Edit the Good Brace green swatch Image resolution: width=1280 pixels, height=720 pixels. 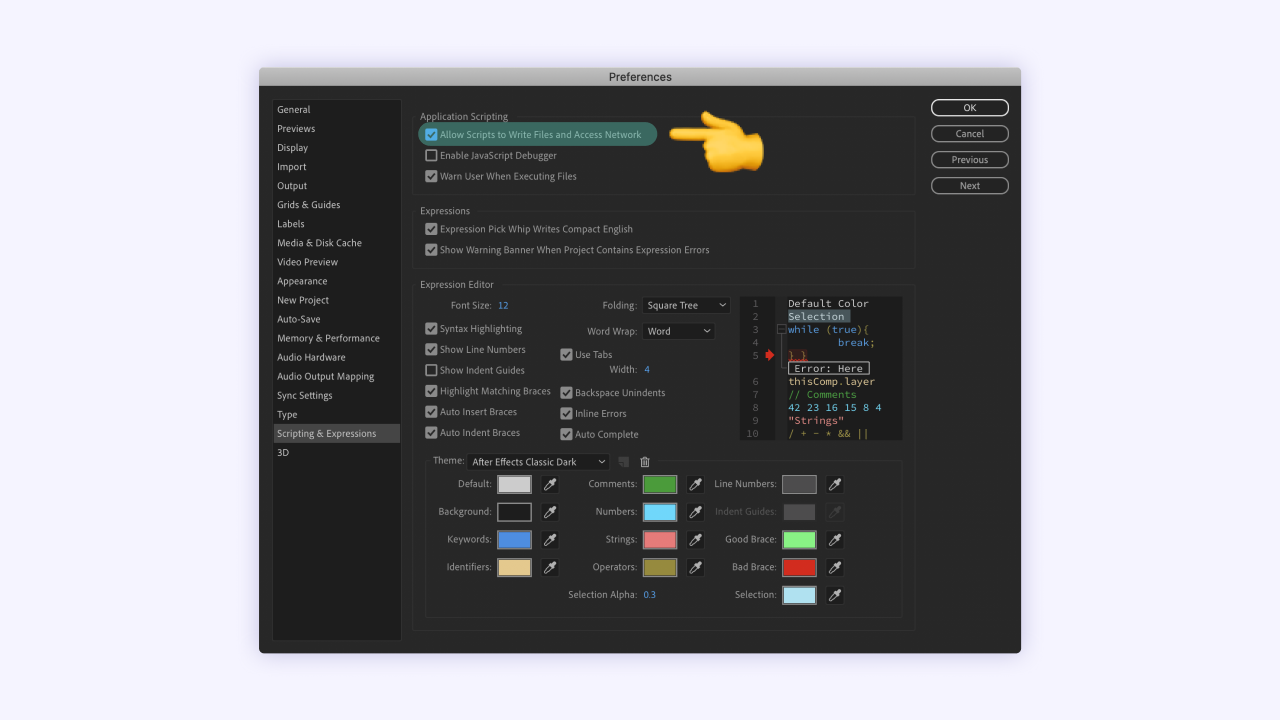[x=799, y=540]
